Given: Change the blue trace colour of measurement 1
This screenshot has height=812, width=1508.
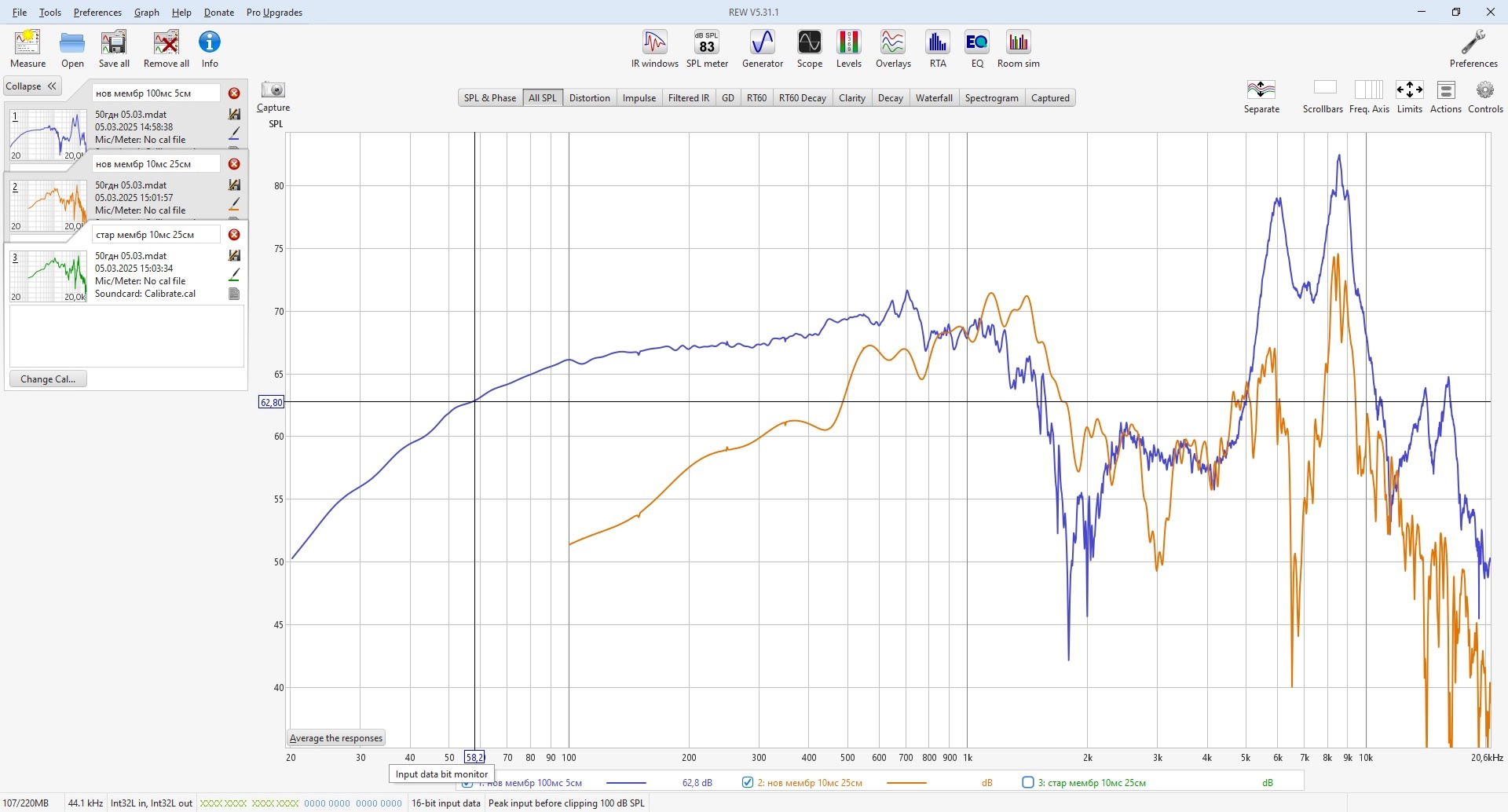Looking at the screenshot, I should coord(234,134).
